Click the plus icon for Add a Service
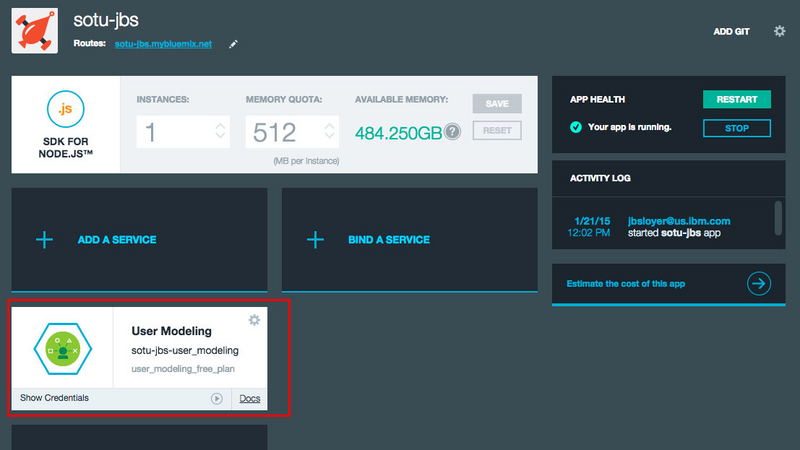The width and height of the screenshot is (800, 450). coord(44,240)
